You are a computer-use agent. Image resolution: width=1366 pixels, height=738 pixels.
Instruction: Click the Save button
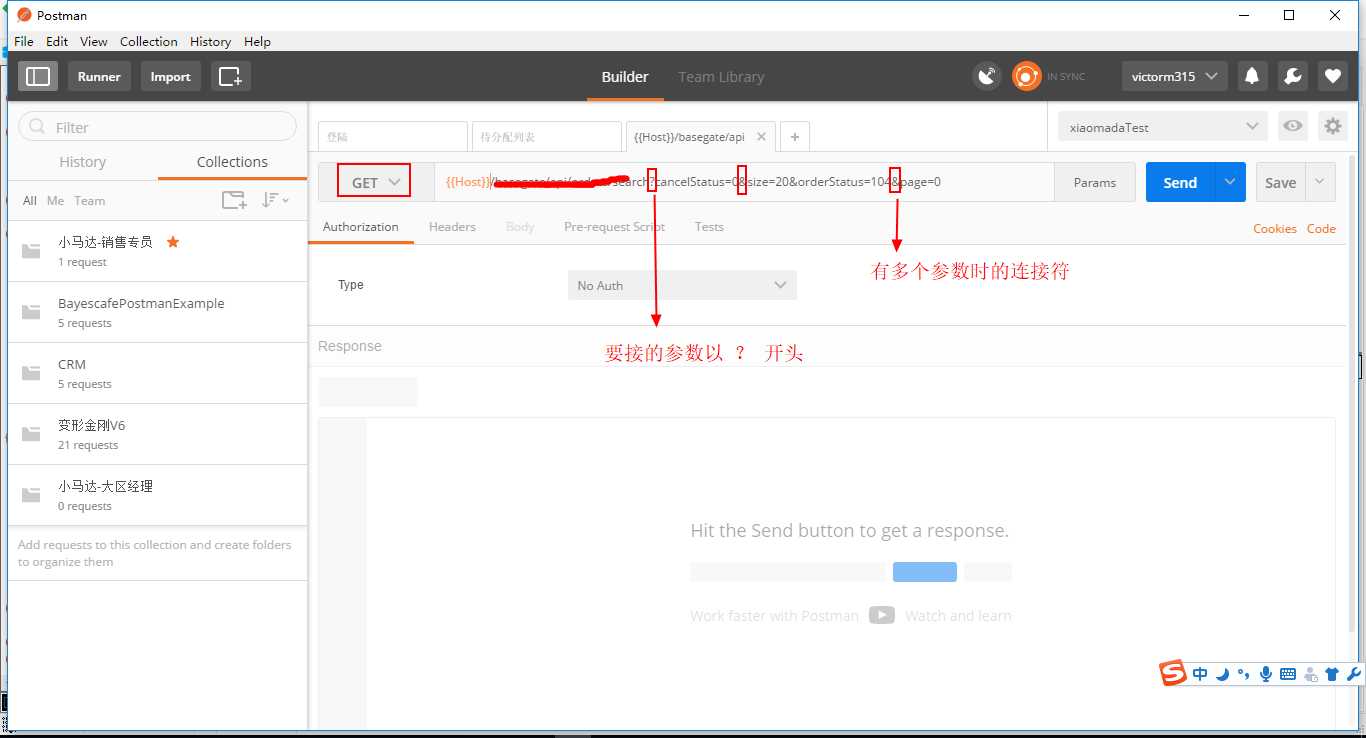[x=1281, y=182]
